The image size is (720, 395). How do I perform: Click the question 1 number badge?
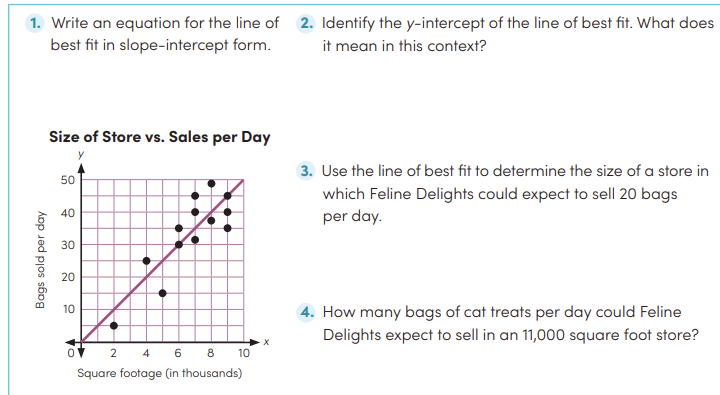pos(35,23)
